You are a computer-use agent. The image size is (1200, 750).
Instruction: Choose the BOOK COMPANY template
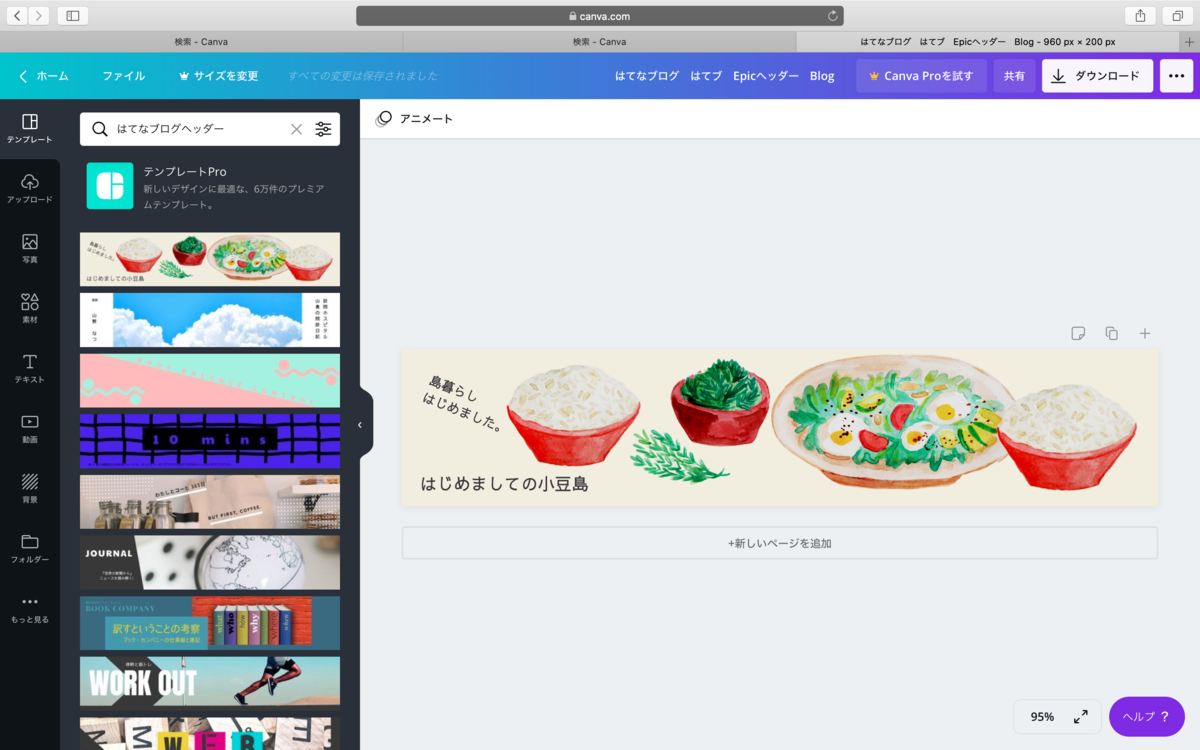point(210,623)
